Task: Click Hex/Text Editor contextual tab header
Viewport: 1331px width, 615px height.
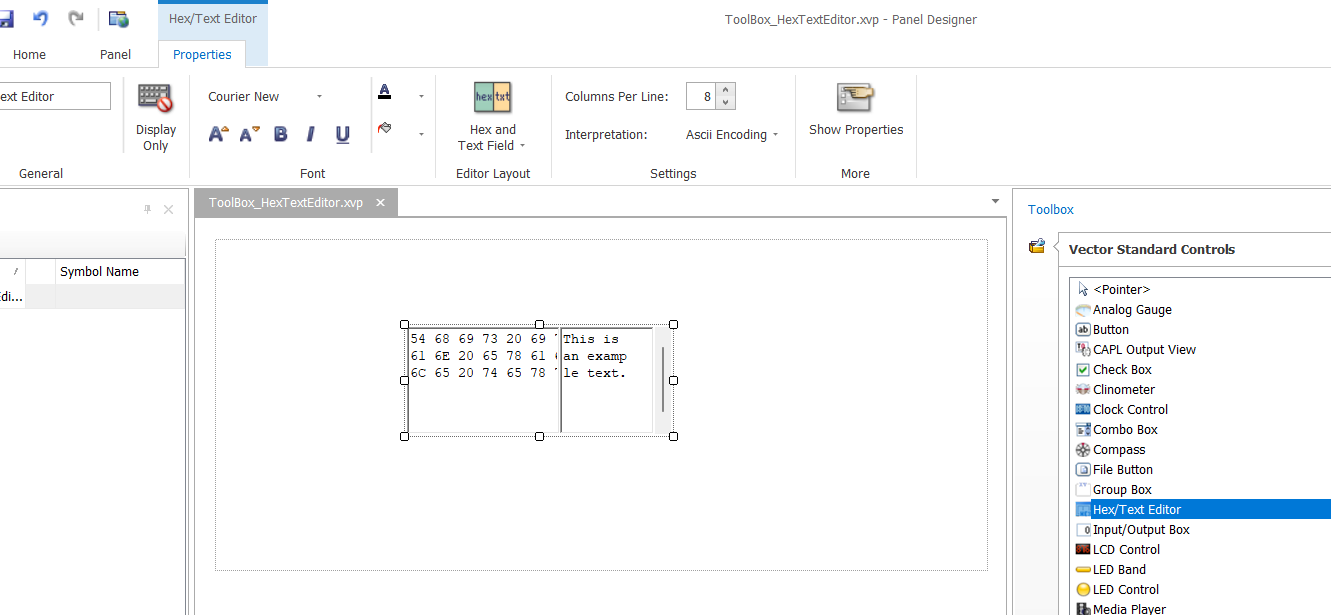Action: pyautogui.click(x=213, y=18)
